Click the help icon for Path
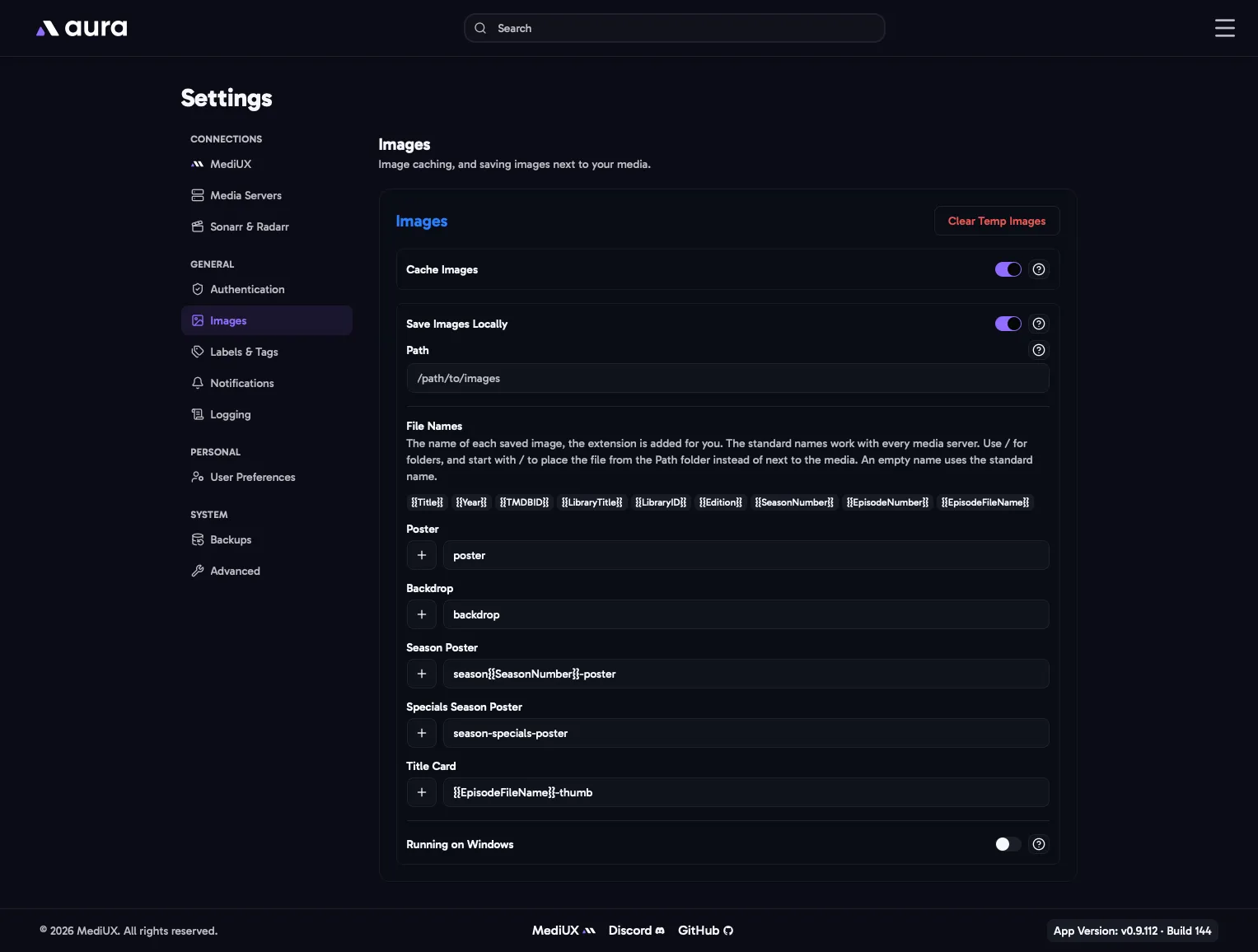The height and width of the screenshot is (952, 1258). pyautogui.click(x=1039, y=350)
